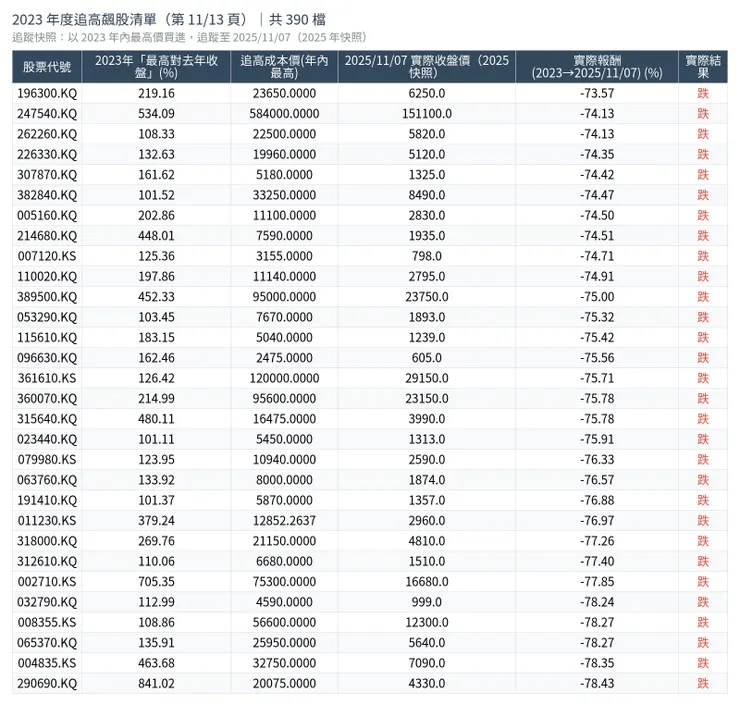Click the 448.01 percentage cell

[x=156, y=236]
